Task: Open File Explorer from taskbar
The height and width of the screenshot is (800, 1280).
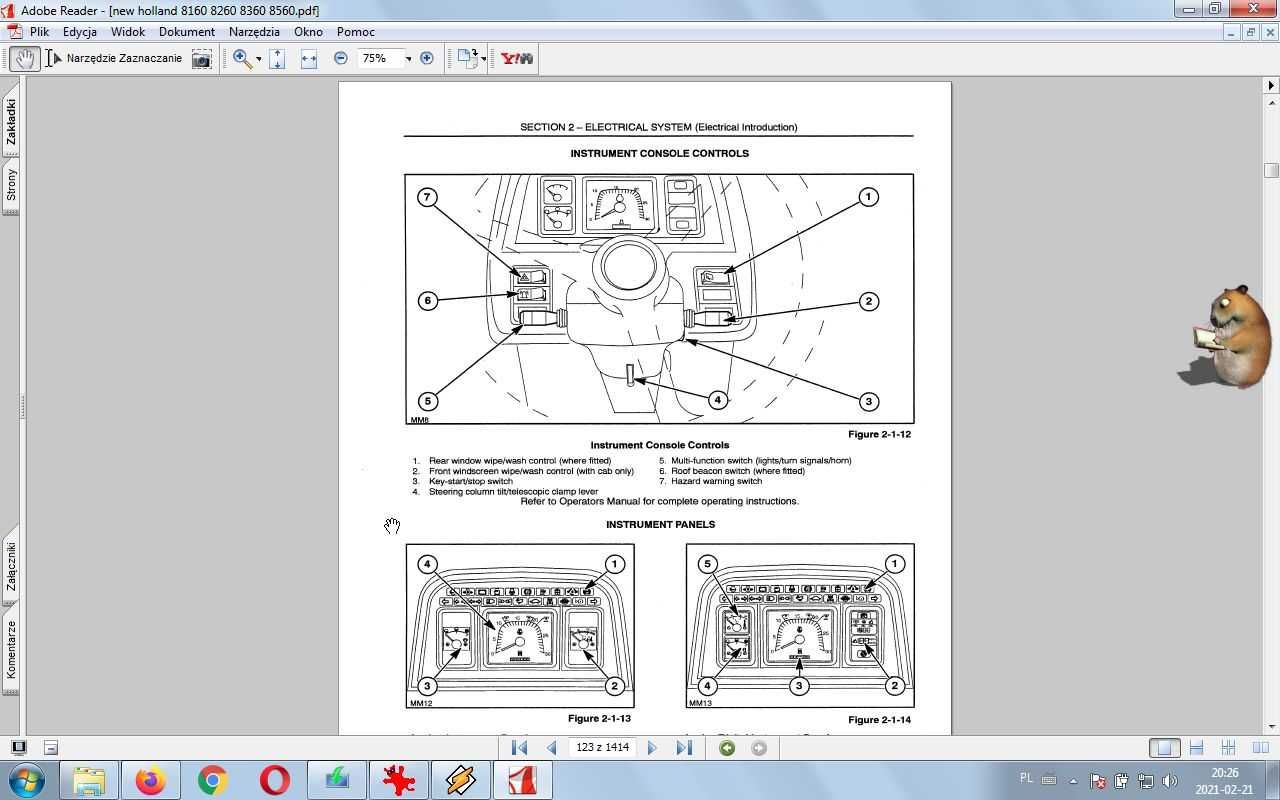Action: tap(89, 780)
